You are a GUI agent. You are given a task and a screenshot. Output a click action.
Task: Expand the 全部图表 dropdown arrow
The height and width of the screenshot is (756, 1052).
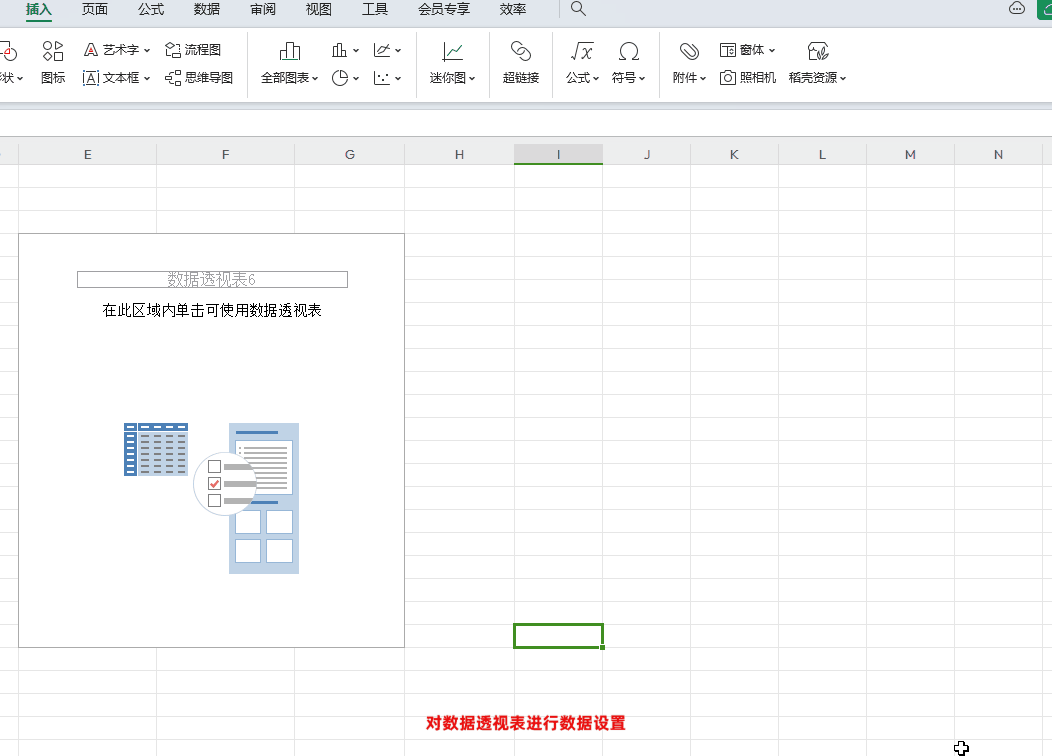click(315, 78)
